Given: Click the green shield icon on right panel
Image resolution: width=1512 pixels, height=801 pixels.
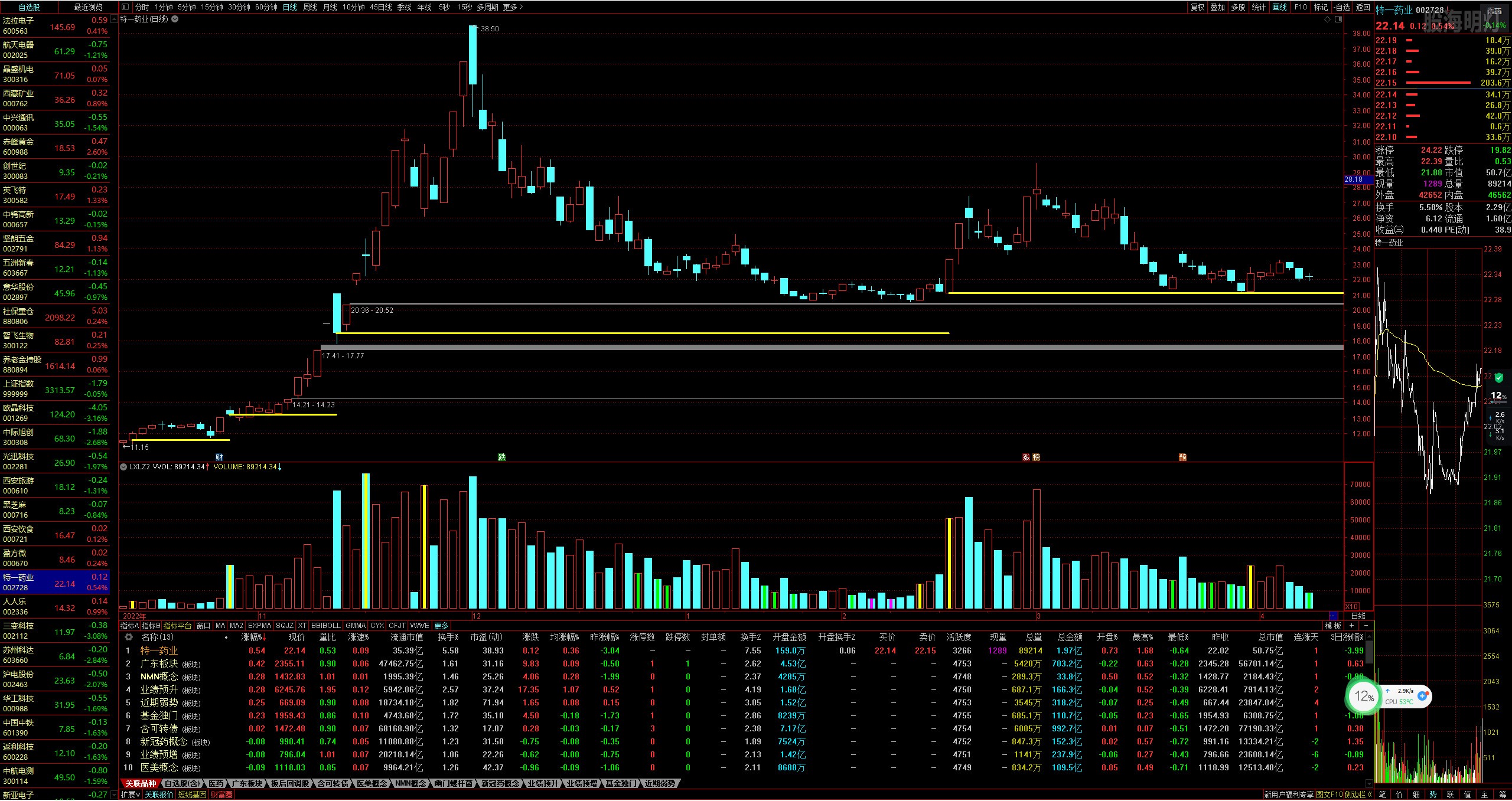Looking at the screenshot, I should pos(1498,377).
